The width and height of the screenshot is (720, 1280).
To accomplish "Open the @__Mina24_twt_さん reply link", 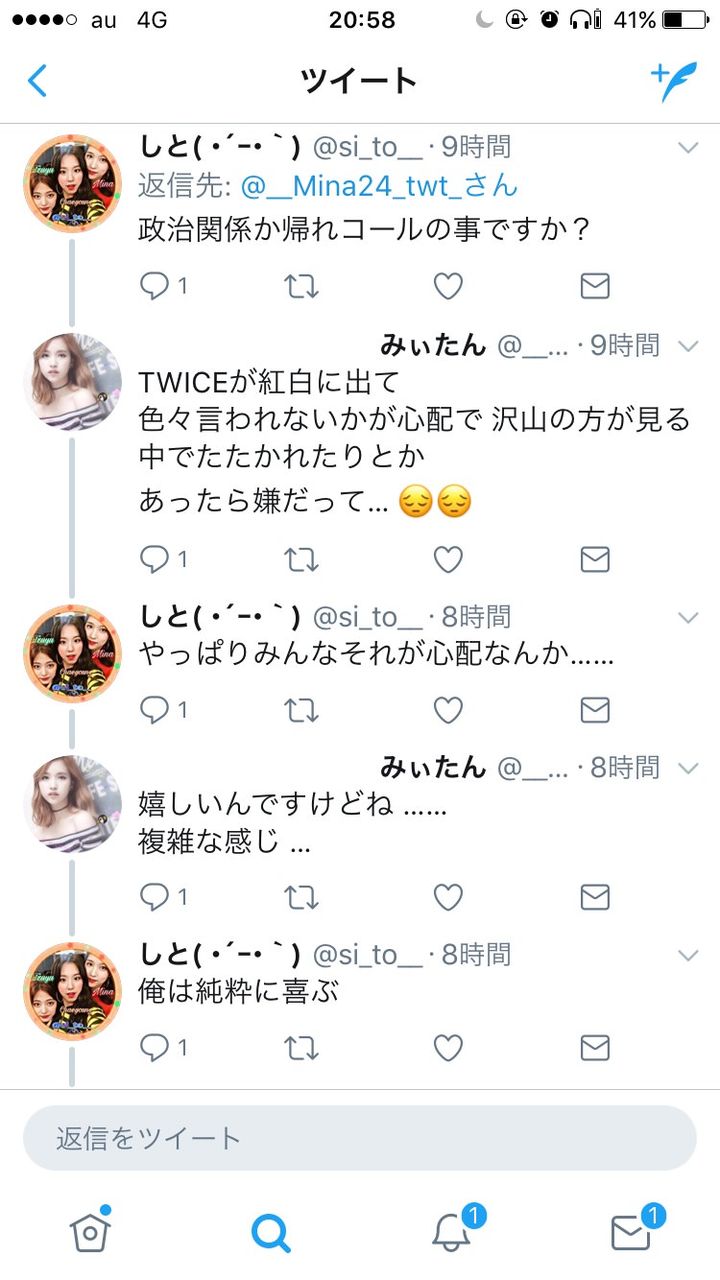I will point(379,184).
